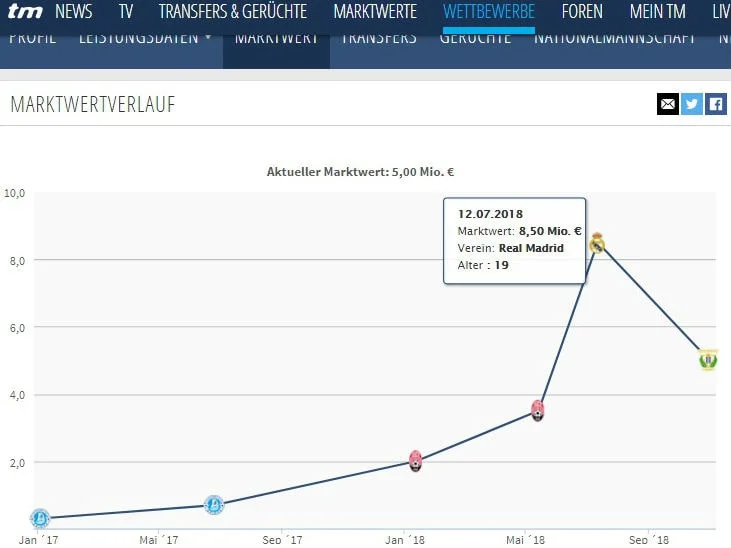This screenshot has height=548, width=731.
Task: Click the Real Madrid crest on the chart
Action: click(x=597, y=242)
